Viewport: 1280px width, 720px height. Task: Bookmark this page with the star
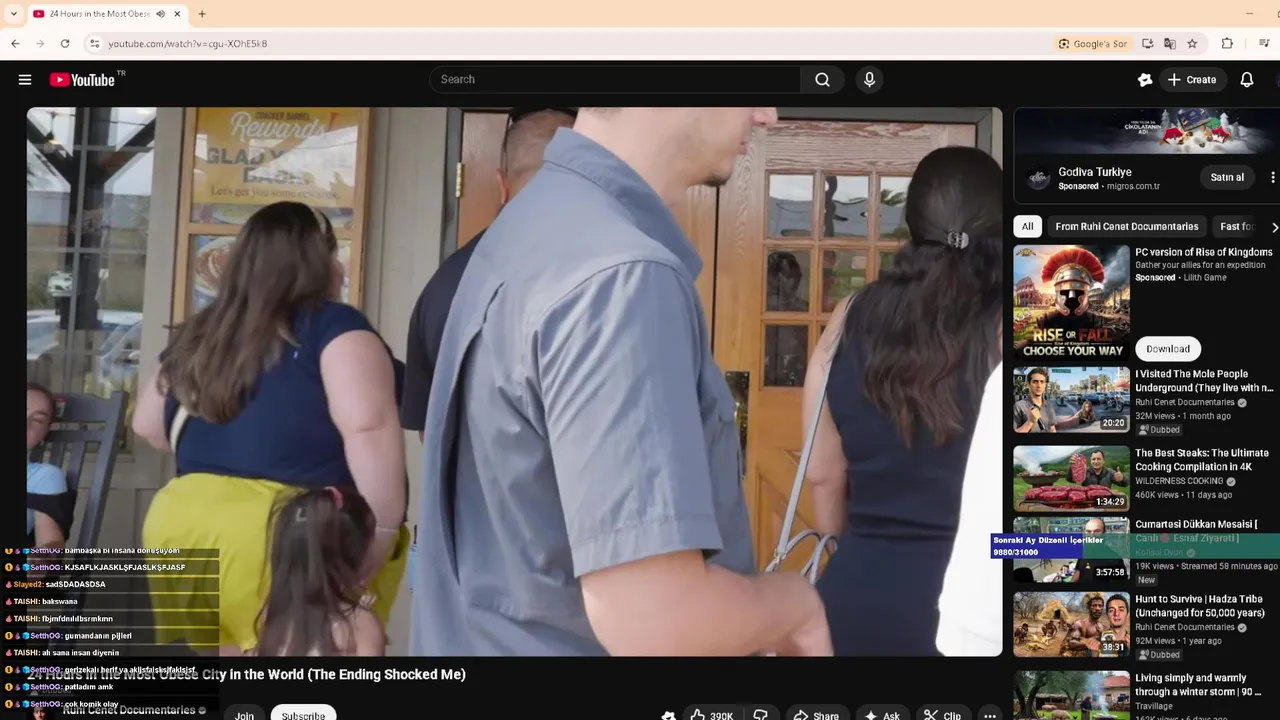[x=1192, y=43]
